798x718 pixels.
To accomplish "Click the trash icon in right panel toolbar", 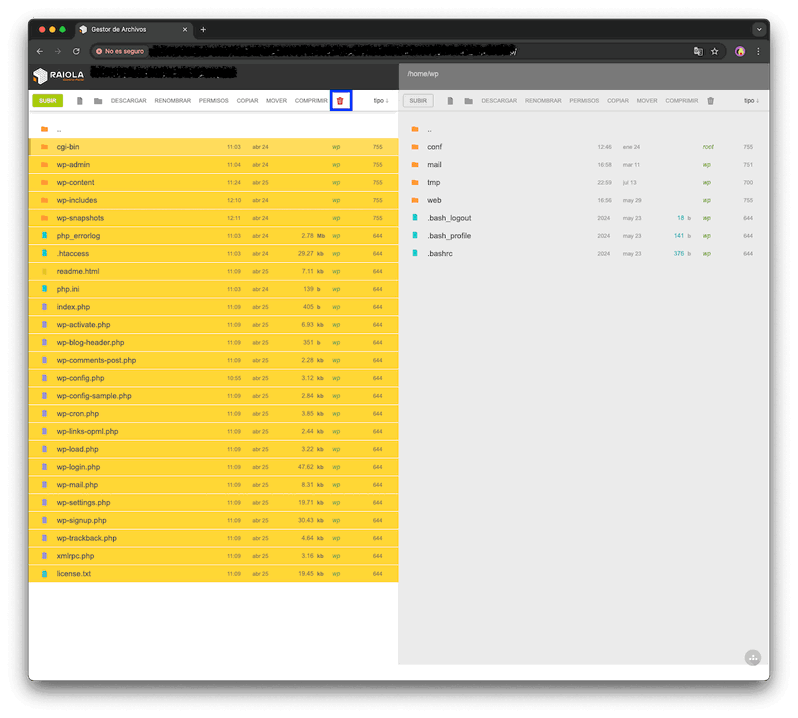I will point(710,101).
